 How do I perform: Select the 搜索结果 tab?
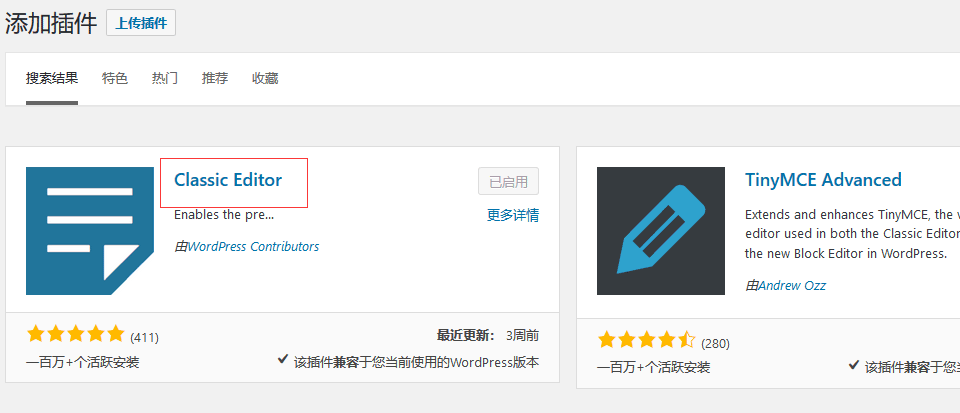click(x=52, y=78)
